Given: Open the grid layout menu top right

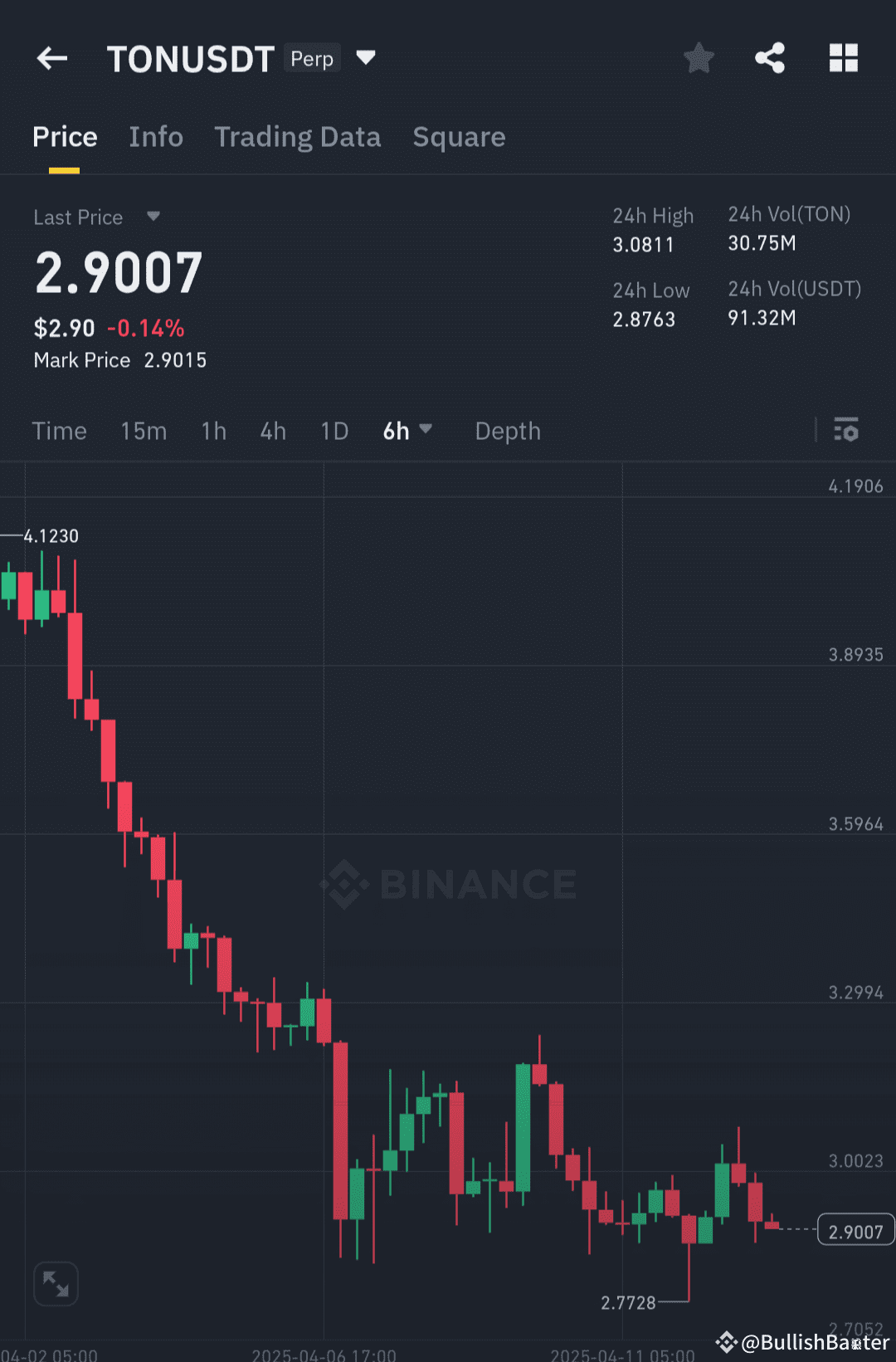Looking at the screenshot, I should (x=844, y=58).
